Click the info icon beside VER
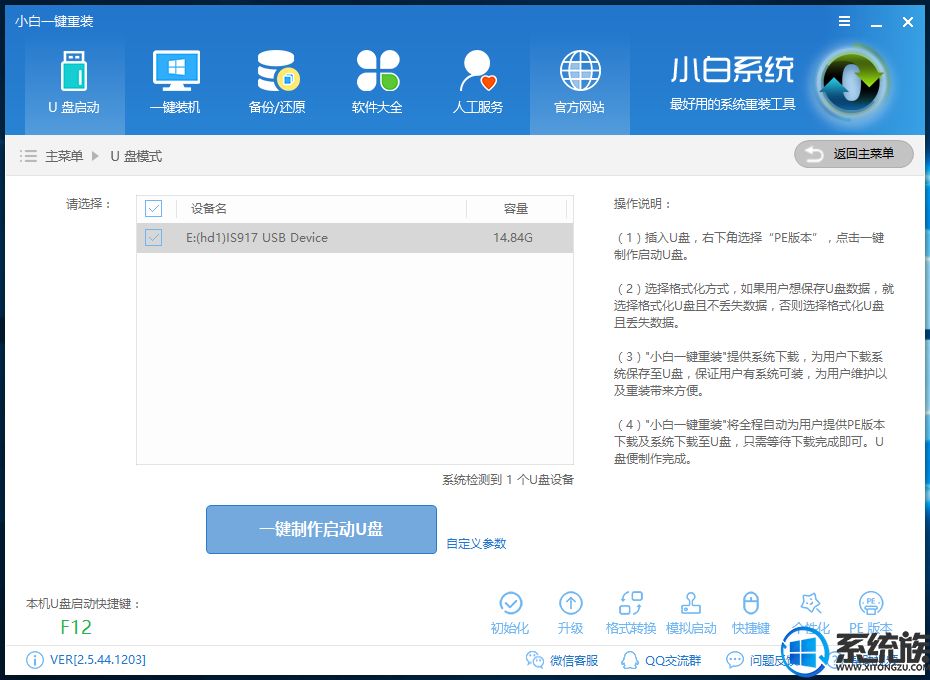This screenshot has height=680, width=930. coord(35,660)
